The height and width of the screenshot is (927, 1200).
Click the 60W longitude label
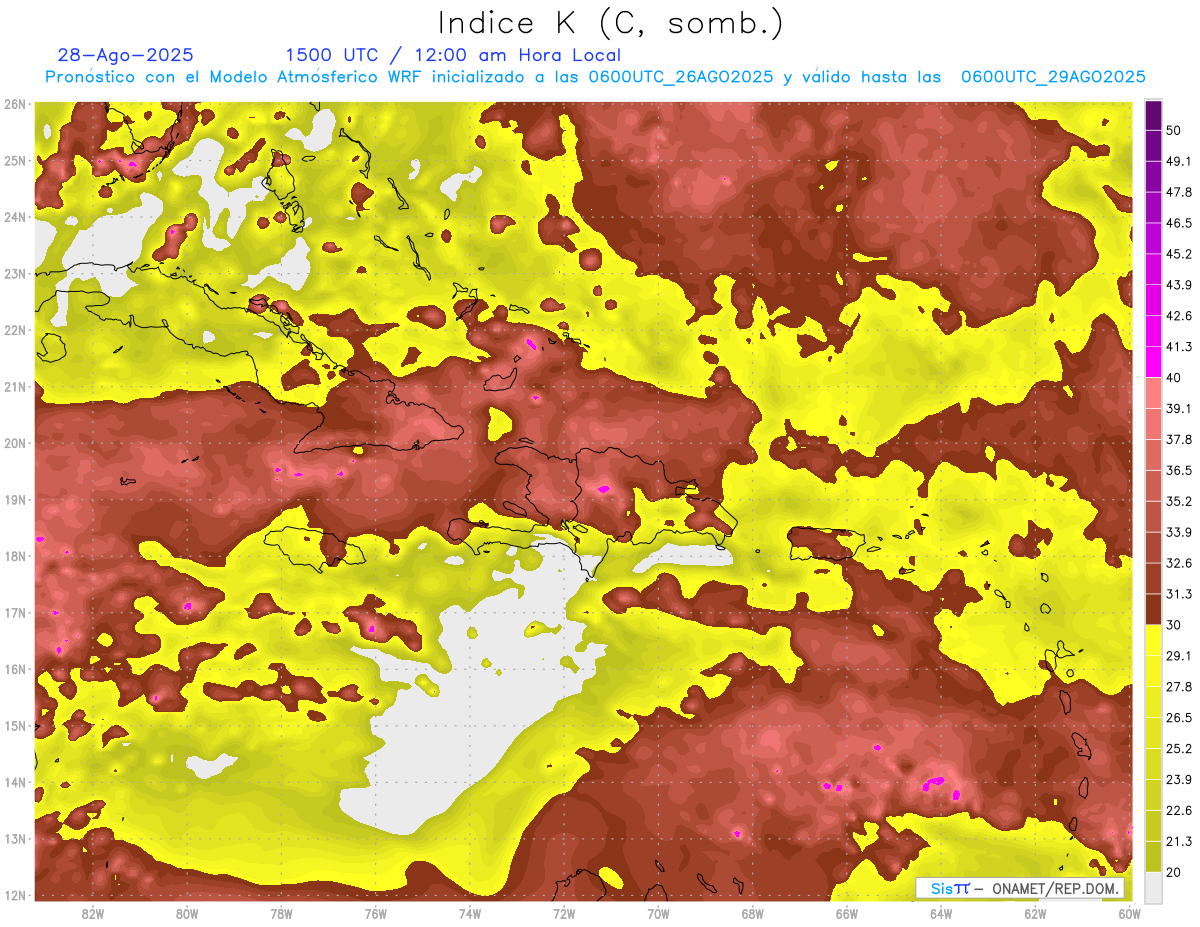(x=1130, y=914)
